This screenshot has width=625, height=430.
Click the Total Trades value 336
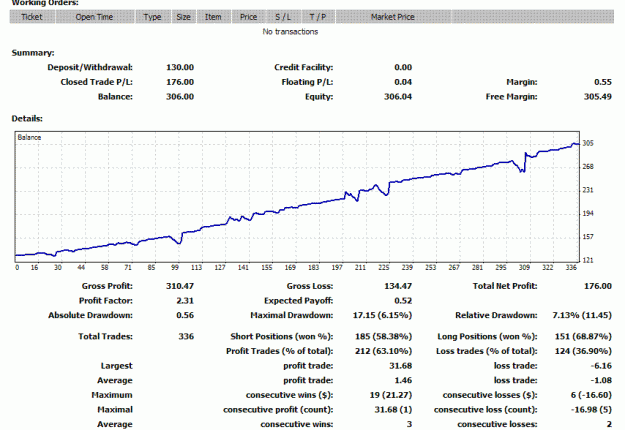pyautogui.click(x=186, y=337)
